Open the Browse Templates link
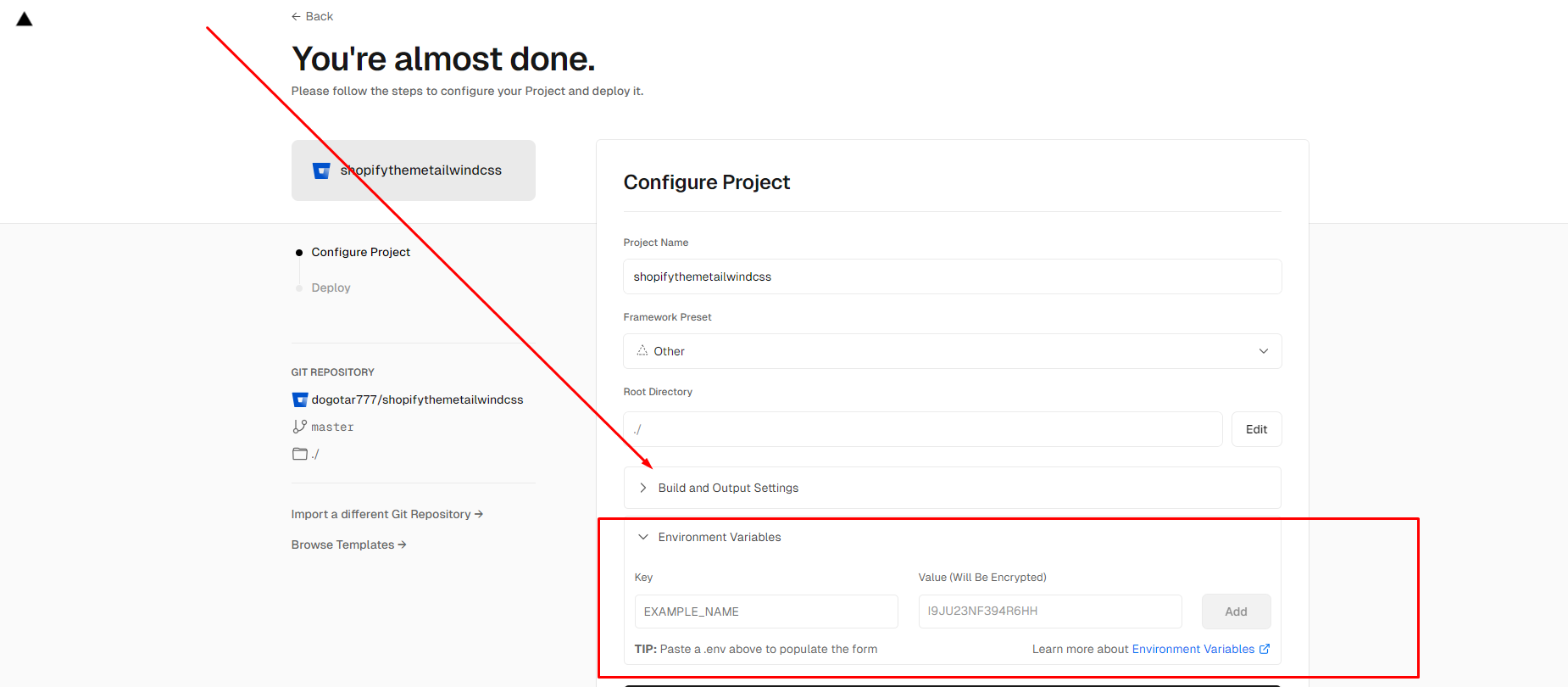The width and height of the screenshot is (1568, 687). (348, 545)
